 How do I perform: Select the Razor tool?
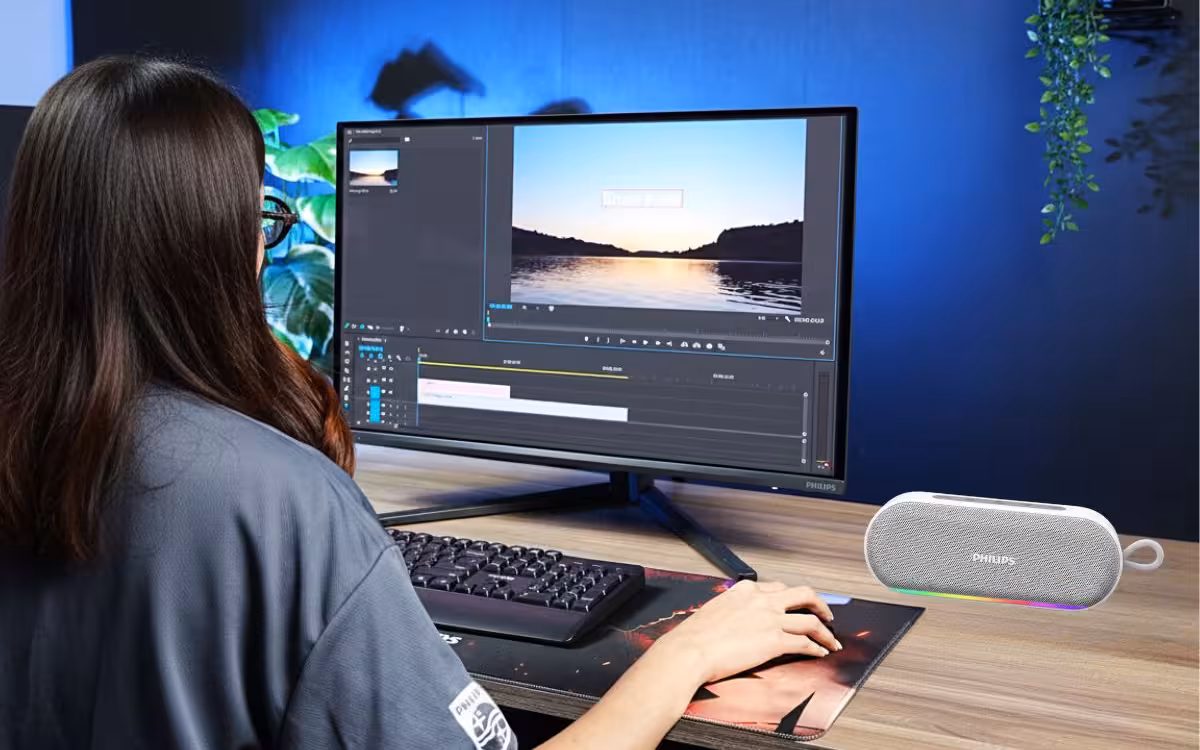pyautogui.click(x=347, y=371)
